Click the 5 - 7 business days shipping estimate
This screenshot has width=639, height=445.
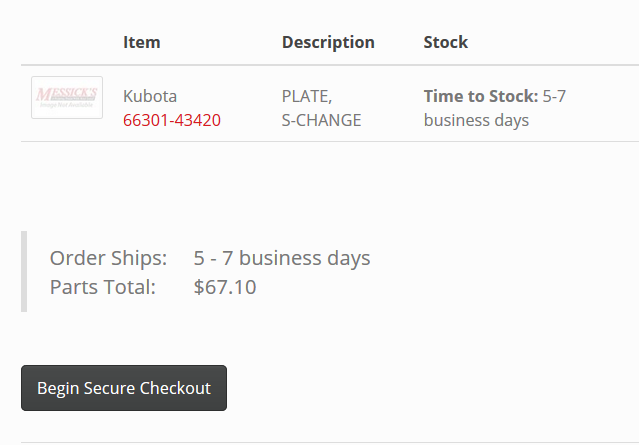282,258
